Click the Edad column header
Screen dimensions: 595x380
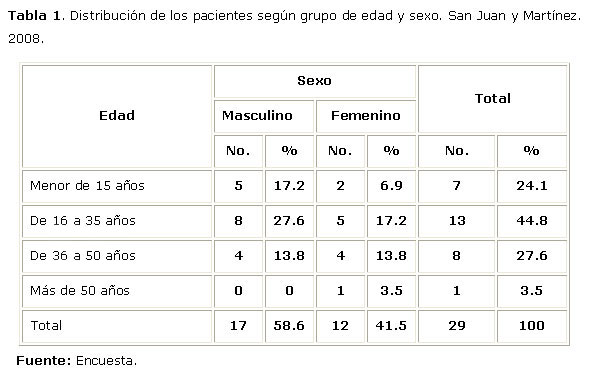click(x=117, y=116)
